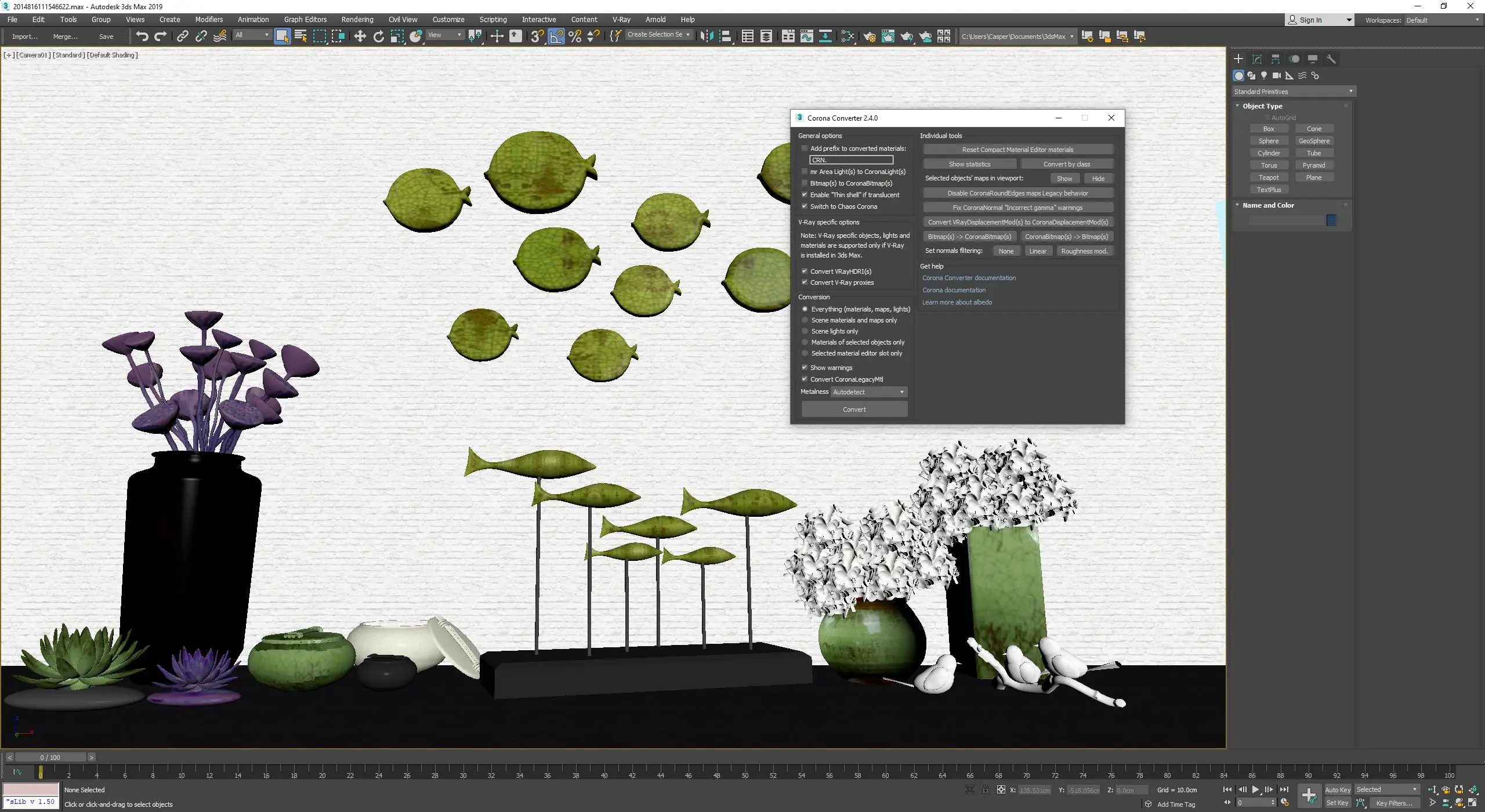The width and height of the screenshot is (1485, 812).
Task: Open the Modifiers menu
Action: (209, 19)
